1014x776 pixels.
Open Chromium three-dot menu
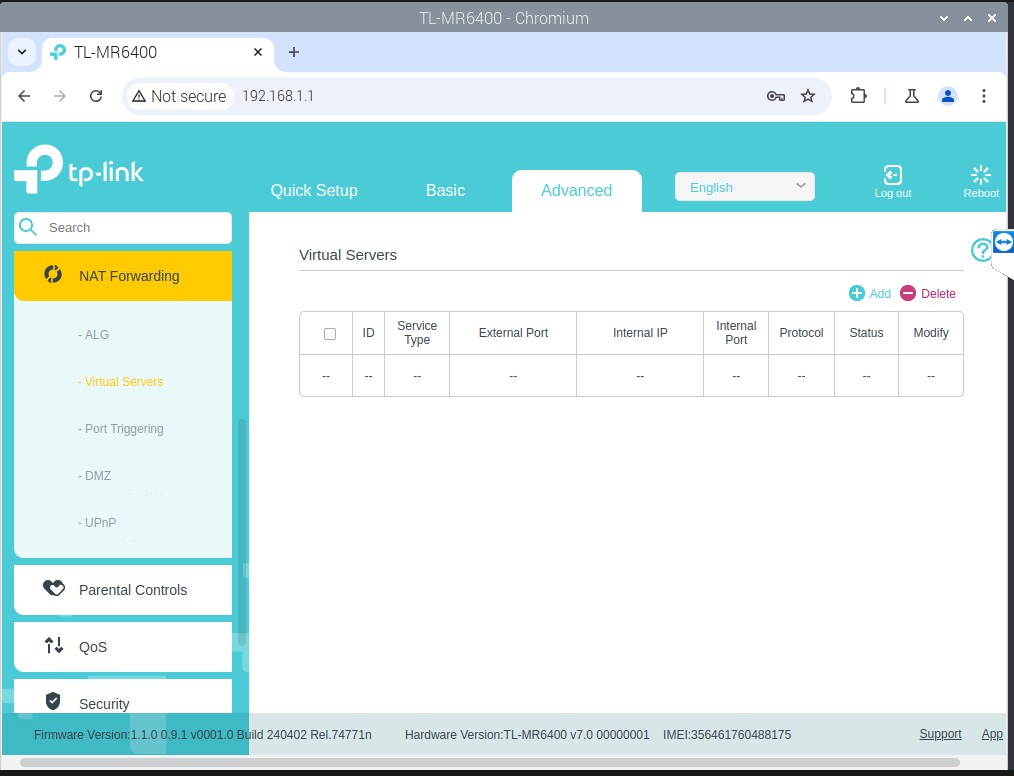click(x=984, y=96)
